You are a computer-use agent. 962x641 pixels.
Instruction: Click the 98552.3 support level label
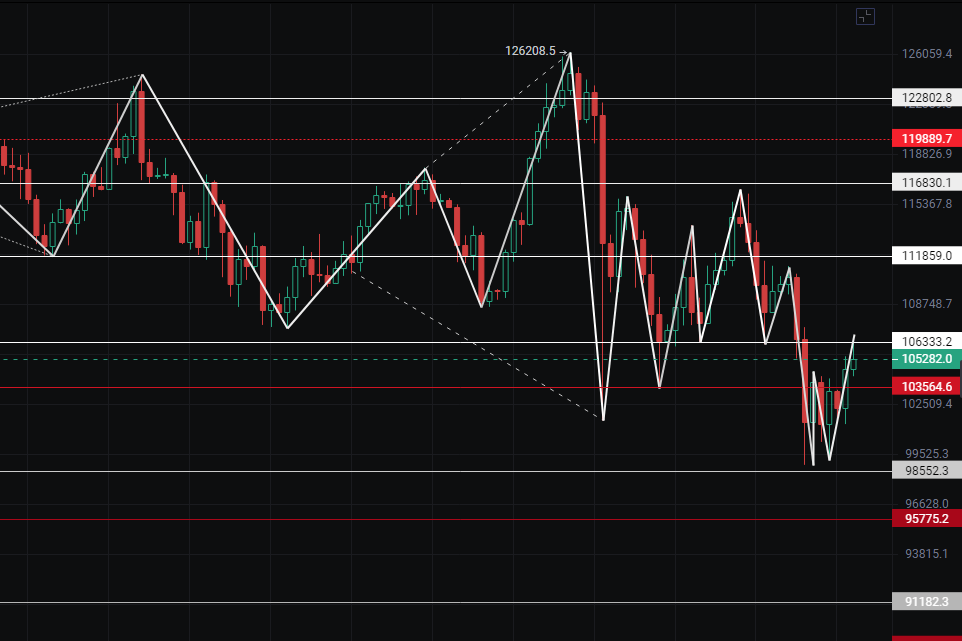click(925, 470)
